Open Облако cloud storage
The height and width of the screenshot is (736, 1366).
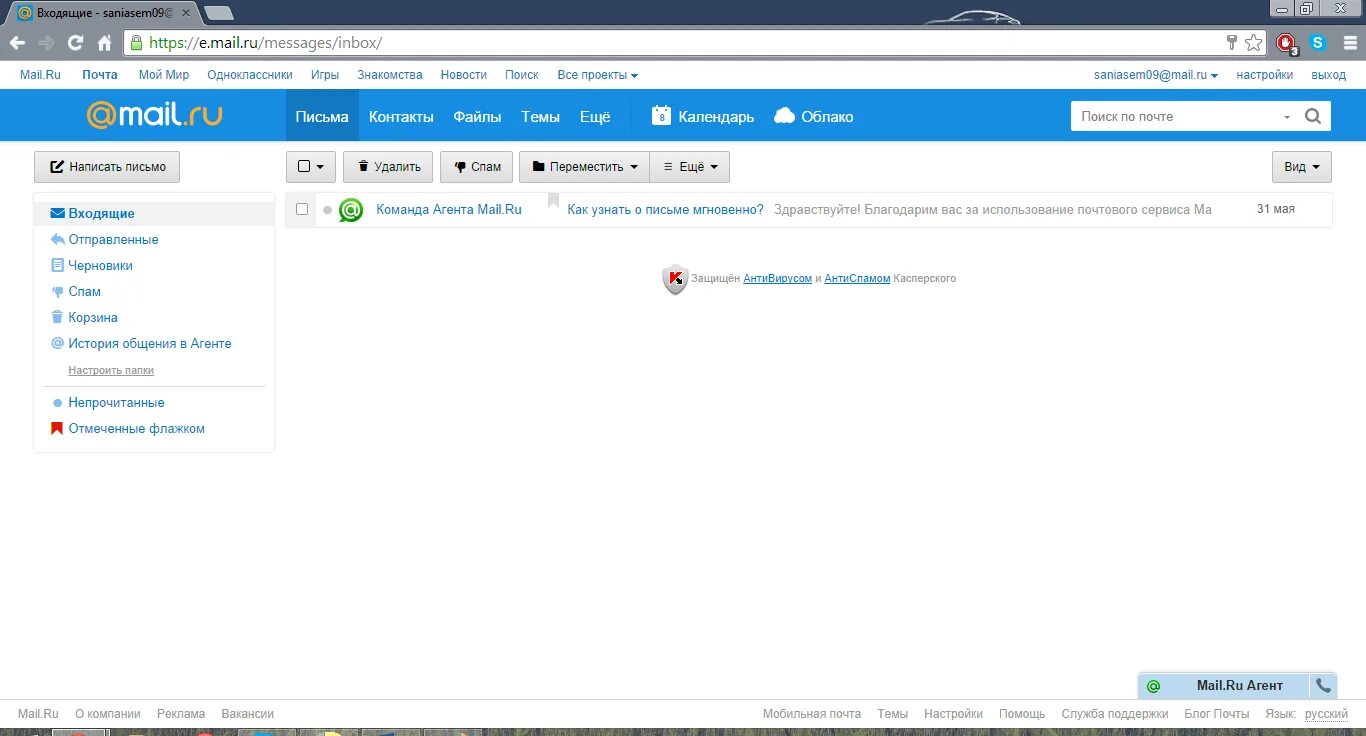(x=814, y=116)
